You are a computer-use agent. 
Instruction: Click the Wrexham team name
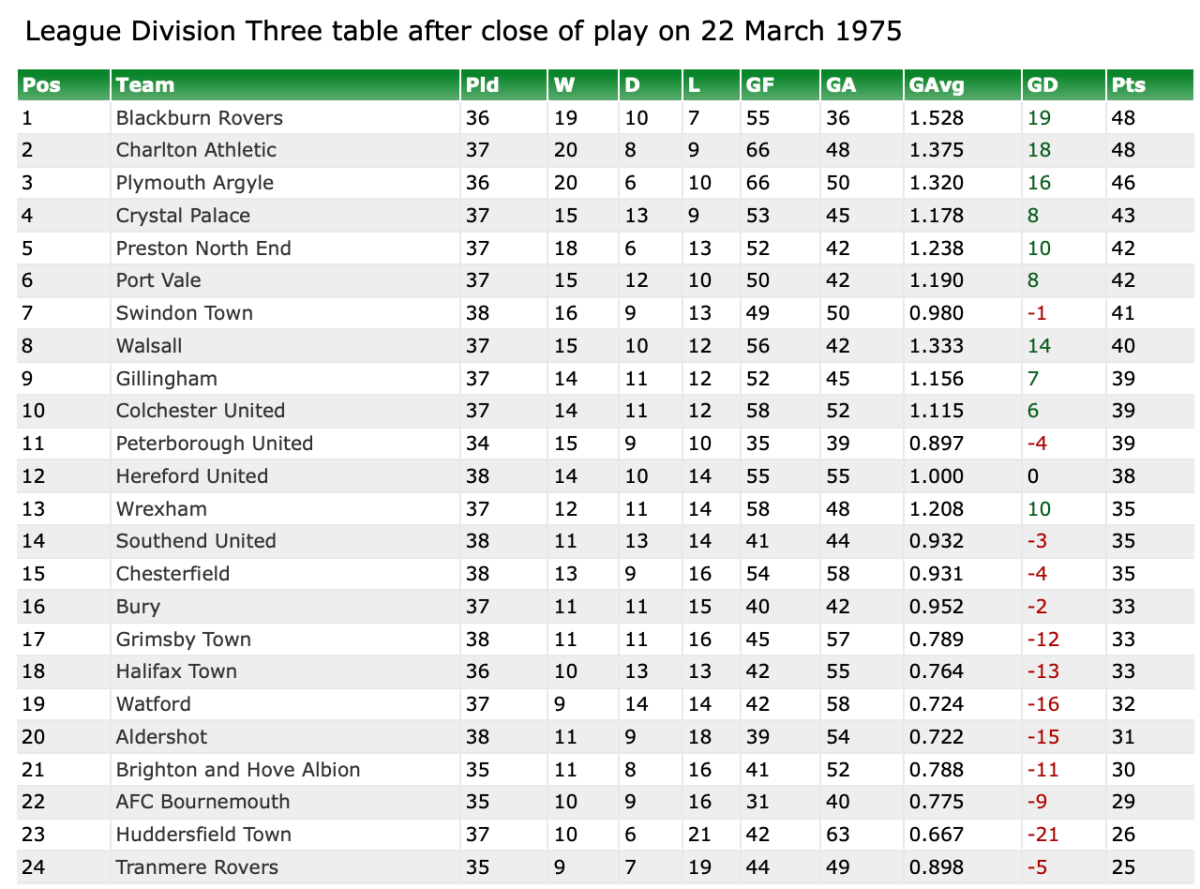(161, 509)
